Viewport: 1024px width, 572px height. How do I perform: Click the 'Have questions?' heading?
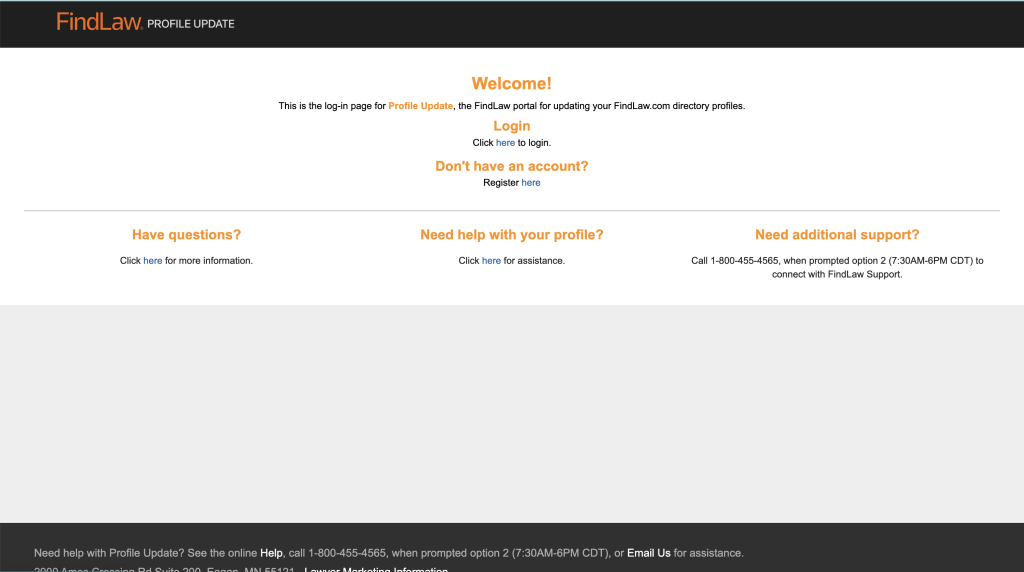click(186, 235)
